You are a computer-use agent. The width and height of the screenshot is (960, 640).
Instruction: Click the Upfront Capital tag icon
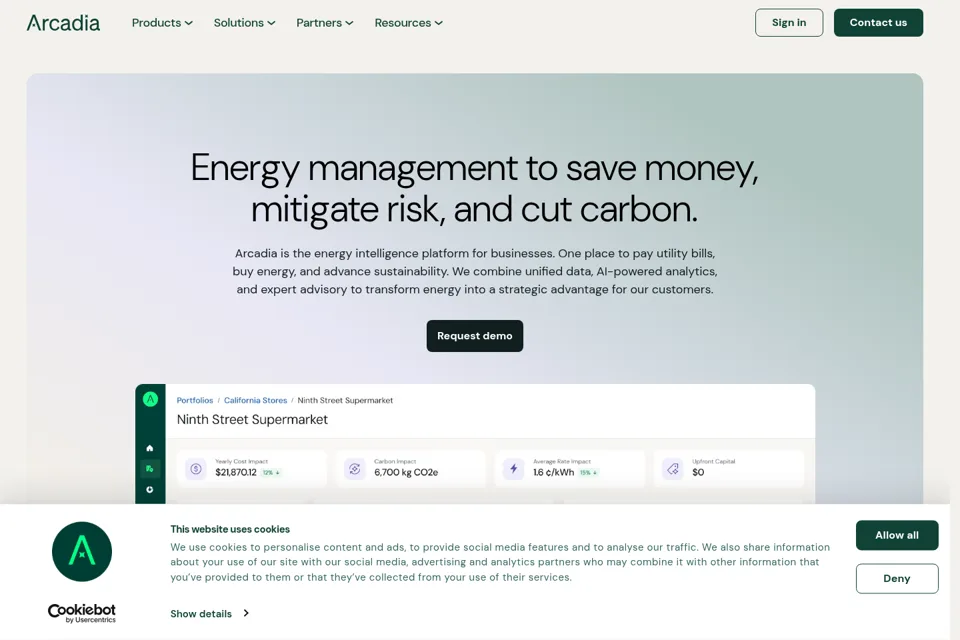point(673,469)
